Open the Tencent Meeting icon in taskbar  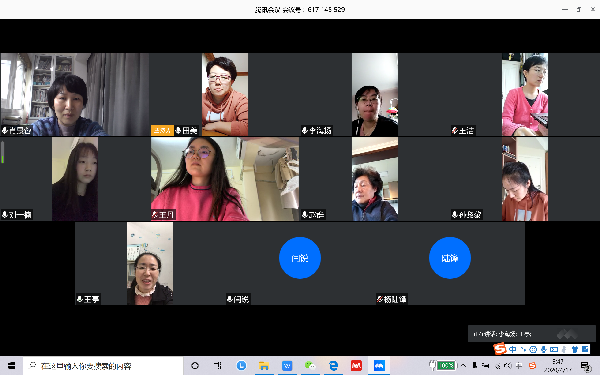[379, 366]
